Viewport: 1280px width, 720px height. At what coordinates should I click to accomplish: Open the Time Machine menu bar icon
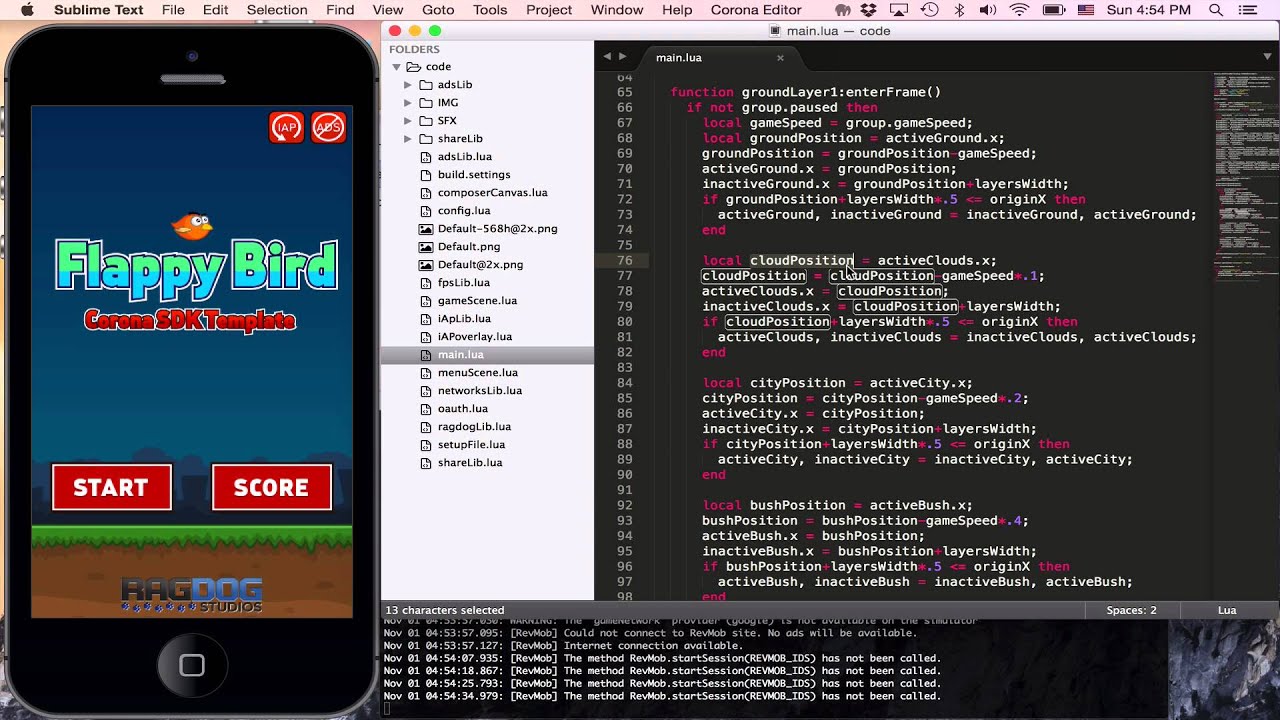[930, 10]
